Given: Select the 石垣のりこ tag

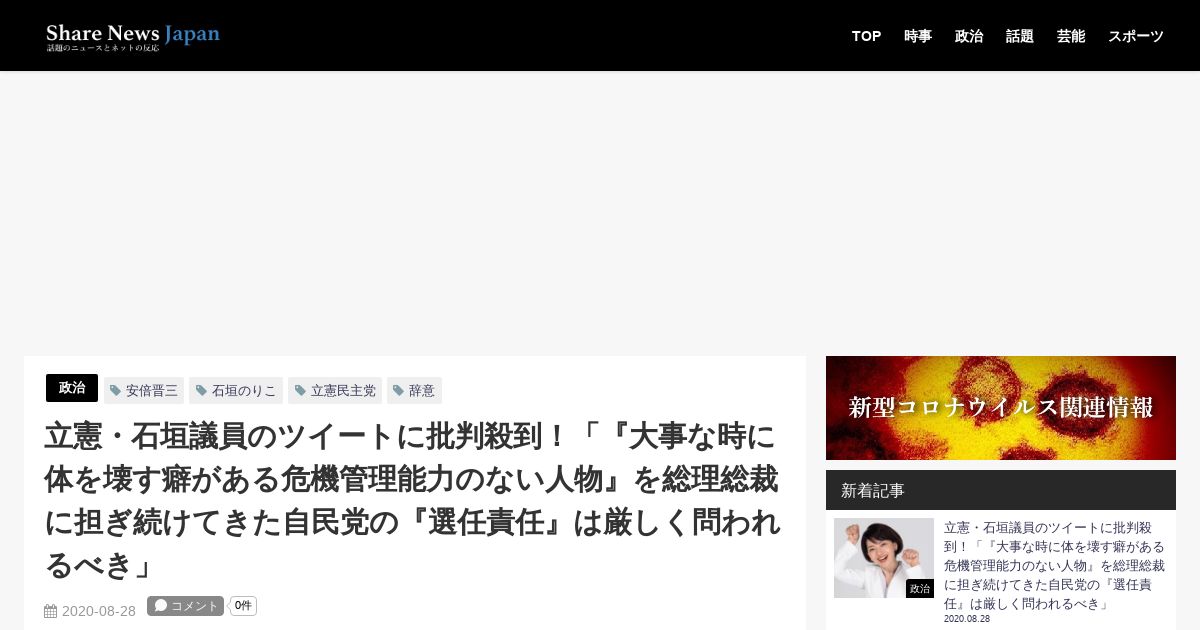Looking at the screenshot, I should click(236, 390).
